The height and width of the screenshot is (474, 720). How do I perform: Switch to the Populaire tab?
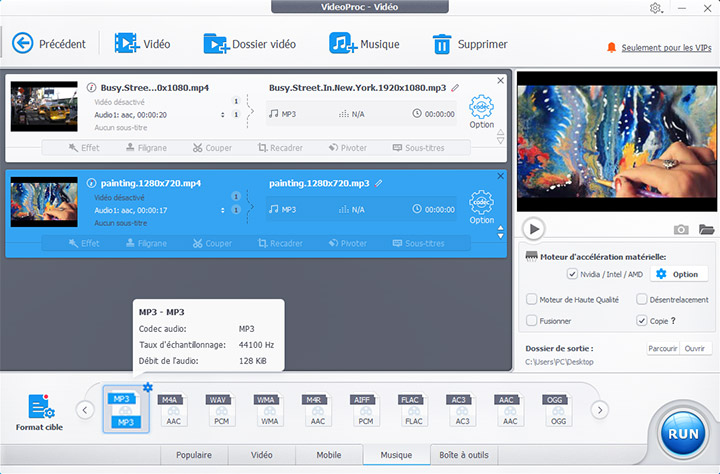click(x=194, y=455)
